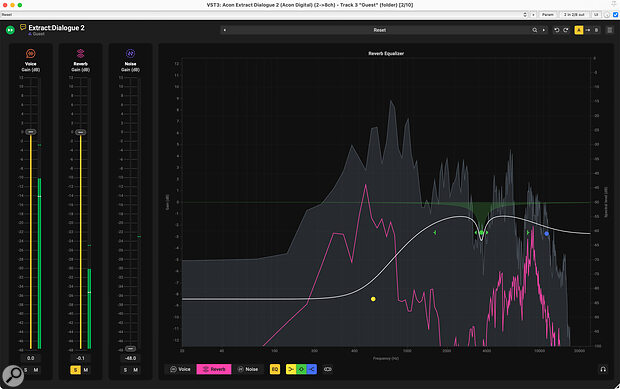Screen dimensions: 620x389
Task: Click the headphones monitor icon
Action: coord(603,369)
